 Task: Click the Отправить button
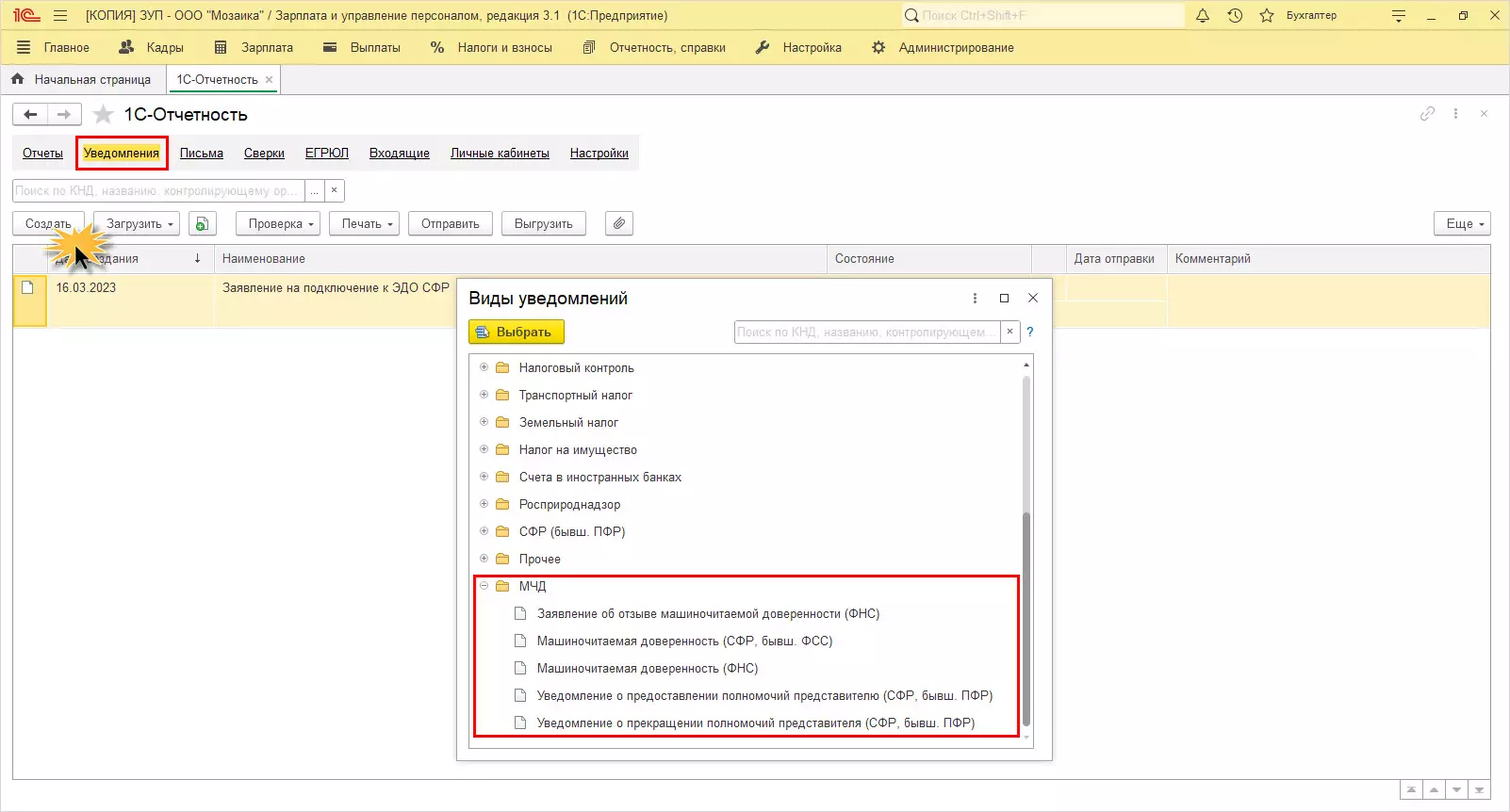point(450,223)
